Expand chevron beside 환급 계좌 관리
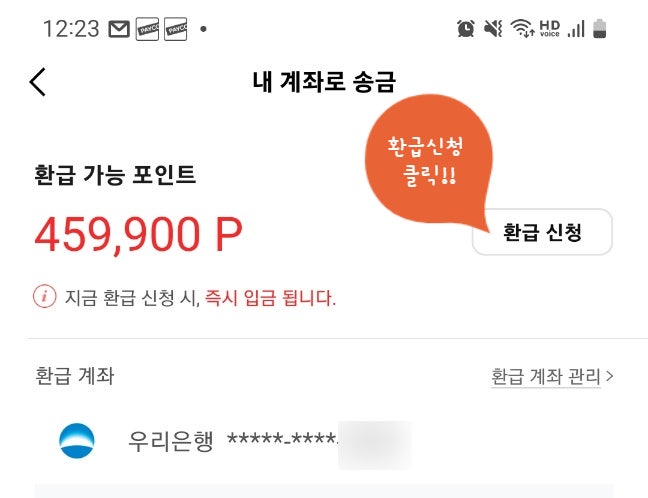This screenshot has width=648, height=498. point(610,377)
